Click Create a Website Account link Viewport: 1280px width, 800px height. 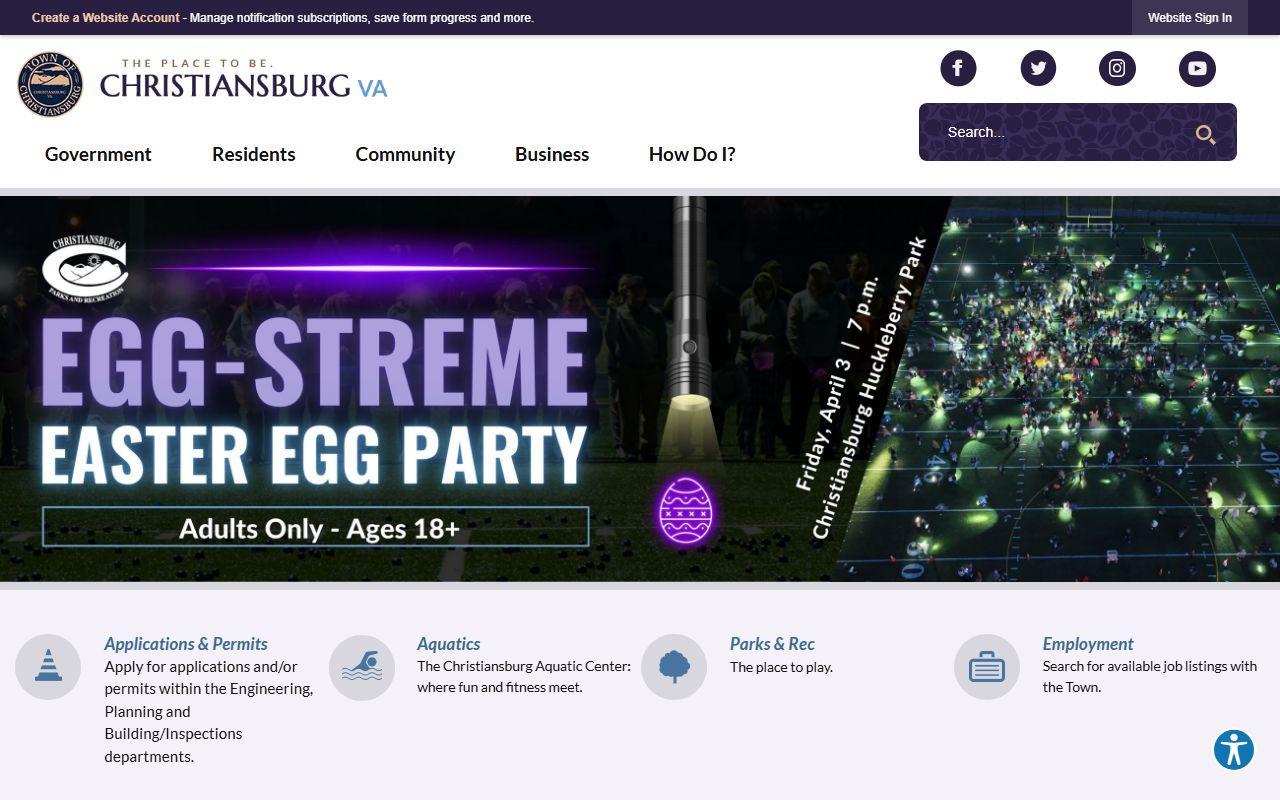tap(106, 18)
